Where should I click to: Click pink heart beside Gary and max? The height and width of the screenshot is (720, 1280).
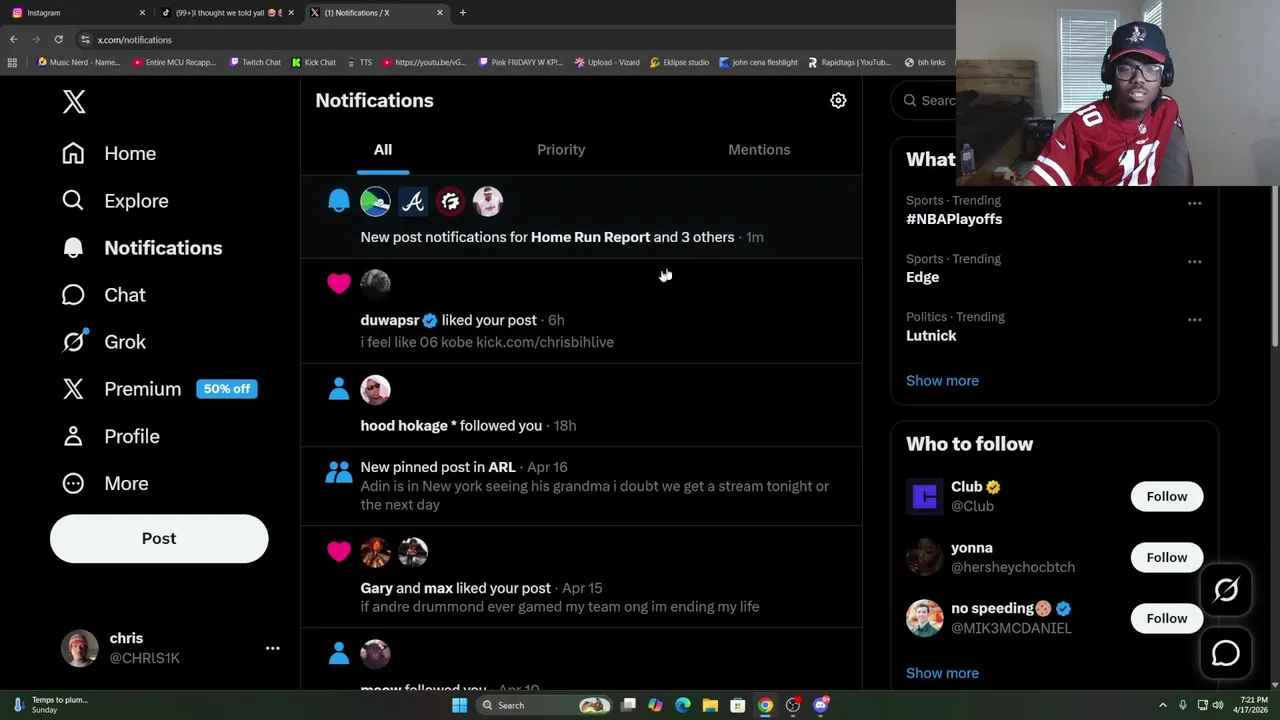click(339, 552)
